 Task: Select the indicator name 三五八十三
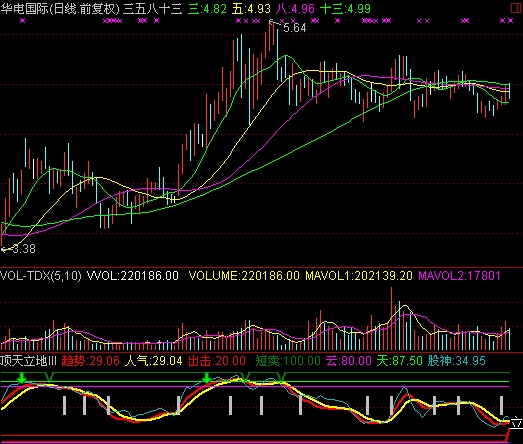point(153,8)
